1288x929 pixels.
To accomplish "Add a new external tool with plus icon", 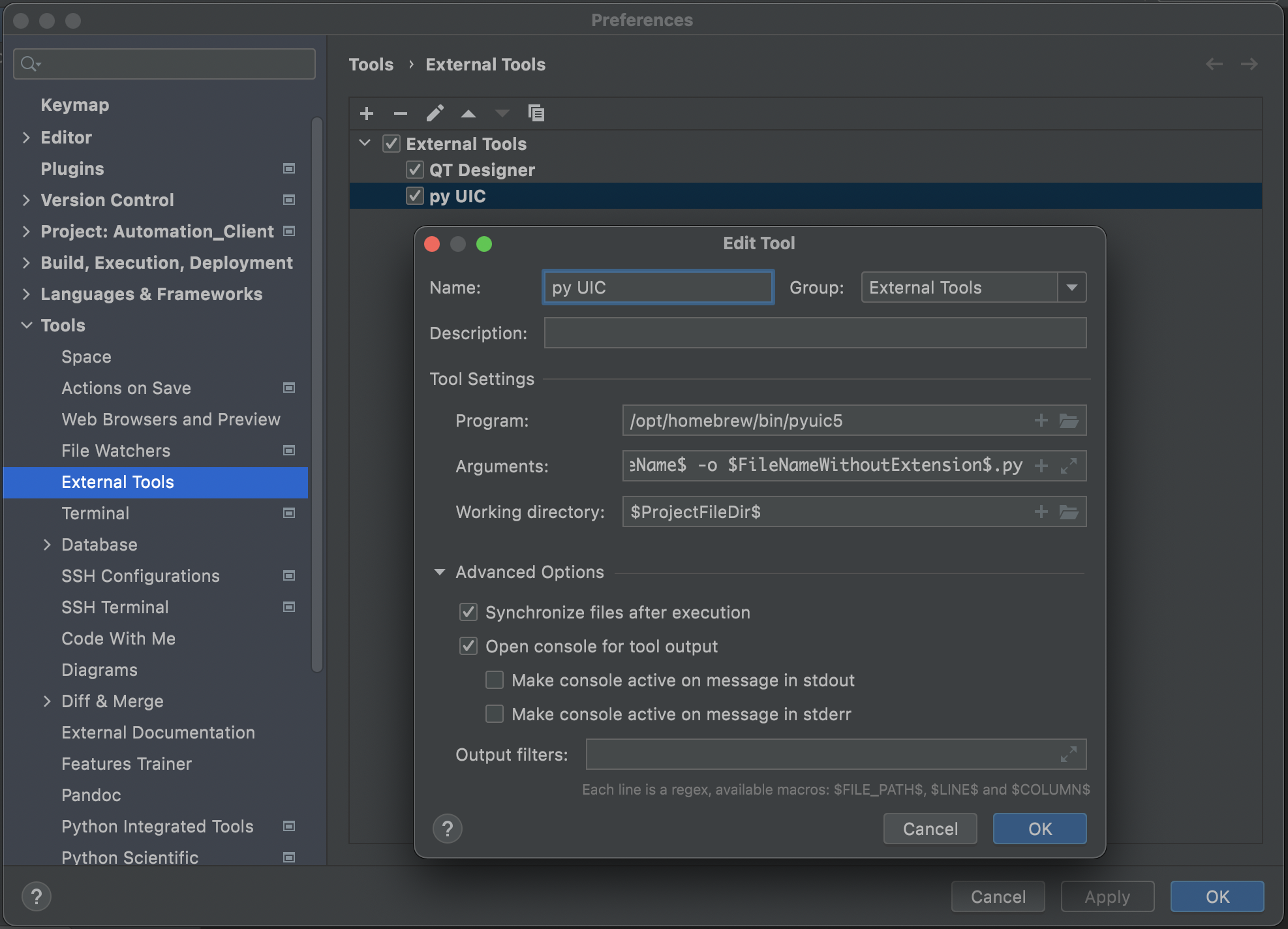I will pos(367,114).
